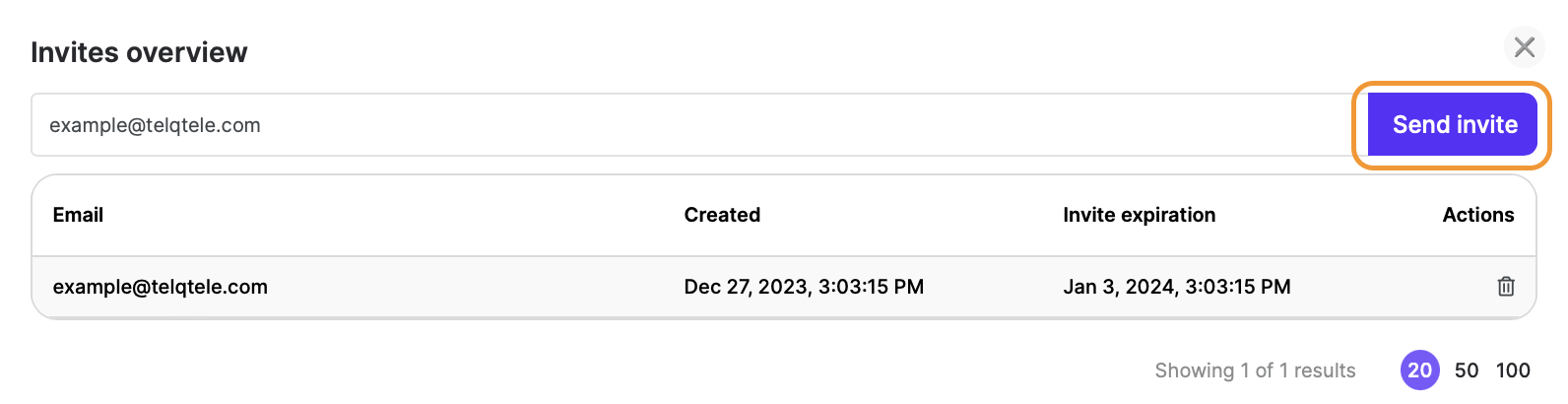Select 20 results per page
The width and height of the screenshot is (1568, 404).
click(1419, 370)
